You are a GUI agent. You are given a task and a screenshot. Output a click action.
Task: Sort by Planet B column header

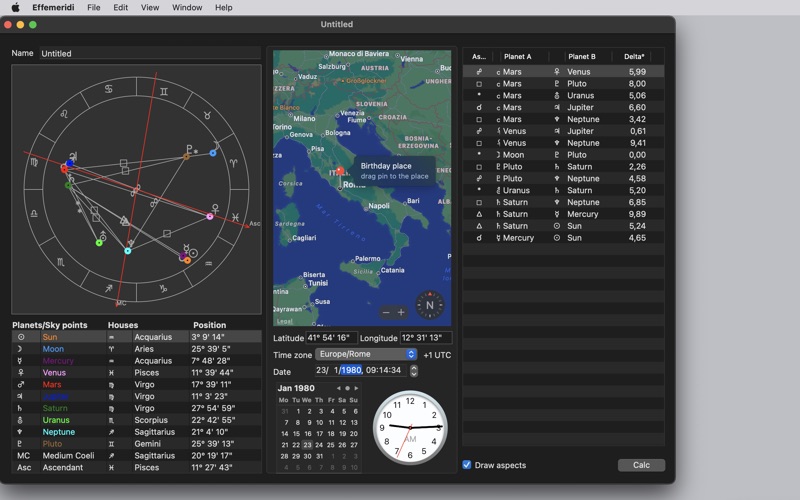click(582, 57)
